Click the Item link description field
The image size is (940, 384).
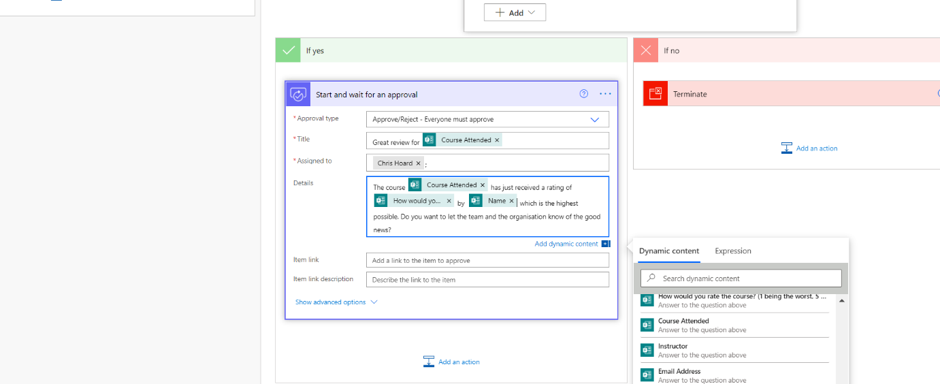point(487,280)
